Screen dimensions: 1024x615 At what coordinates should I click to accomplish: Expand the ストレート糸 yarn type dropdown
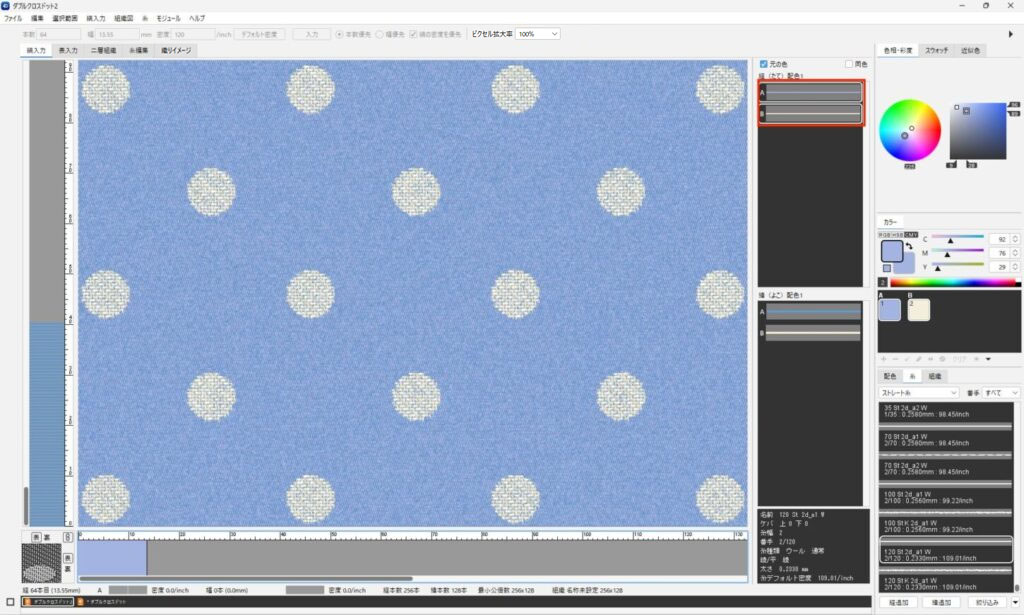918,393
